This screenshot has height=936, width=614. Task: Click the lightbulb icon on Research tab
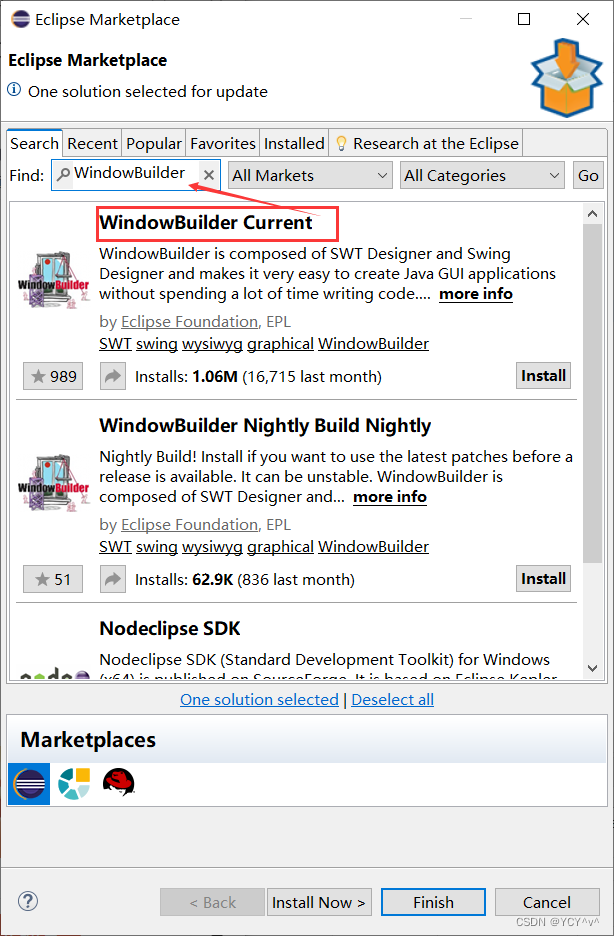click(341, 144)
